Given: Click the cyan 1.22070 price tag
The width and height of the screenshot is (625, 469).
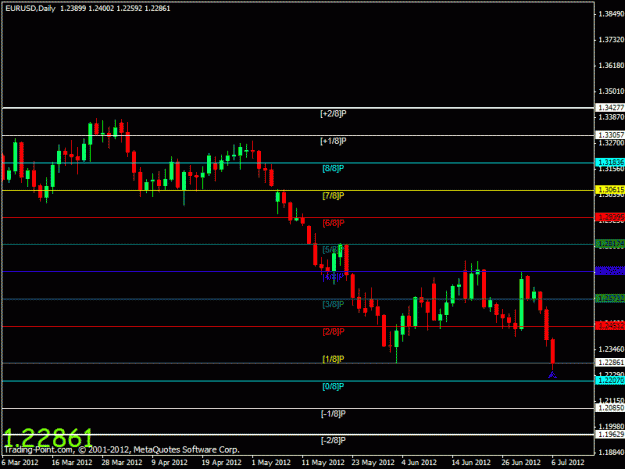Looking at the screenshot, I should tap(610, 381).
